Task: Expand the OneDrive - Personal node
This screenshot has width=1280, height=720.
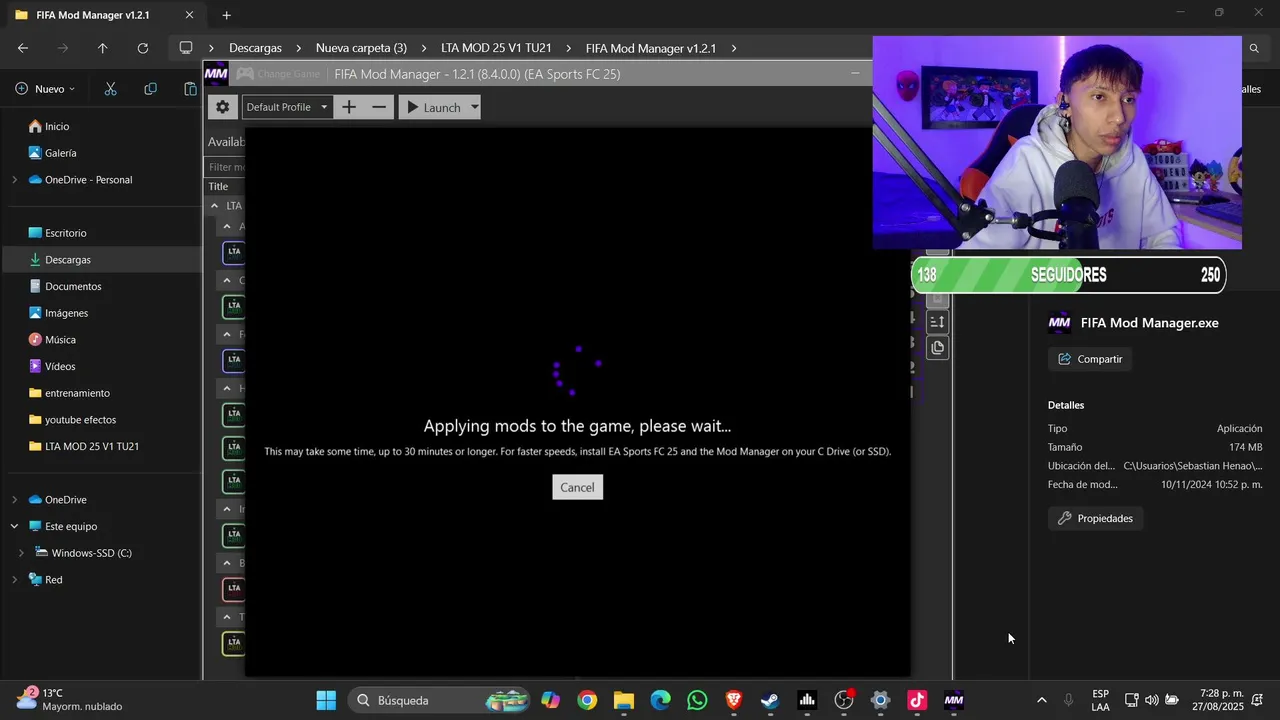Action: [x=14, y=180]
